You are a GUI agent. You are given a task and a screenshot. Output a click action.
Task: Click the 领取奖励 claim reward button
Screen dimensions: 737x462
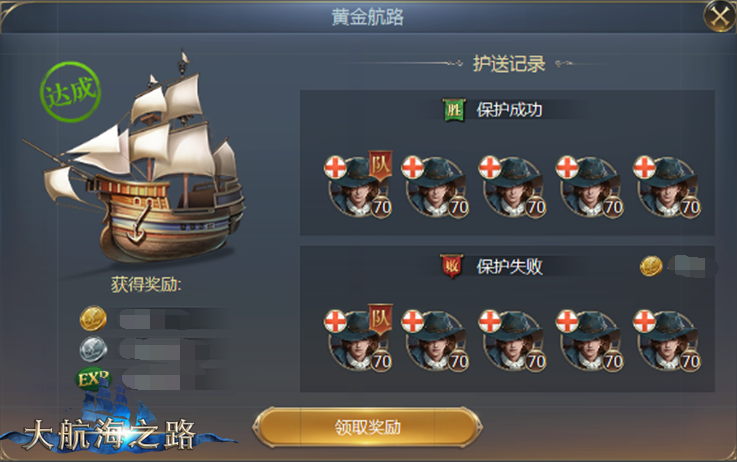(x=367, y=427)
